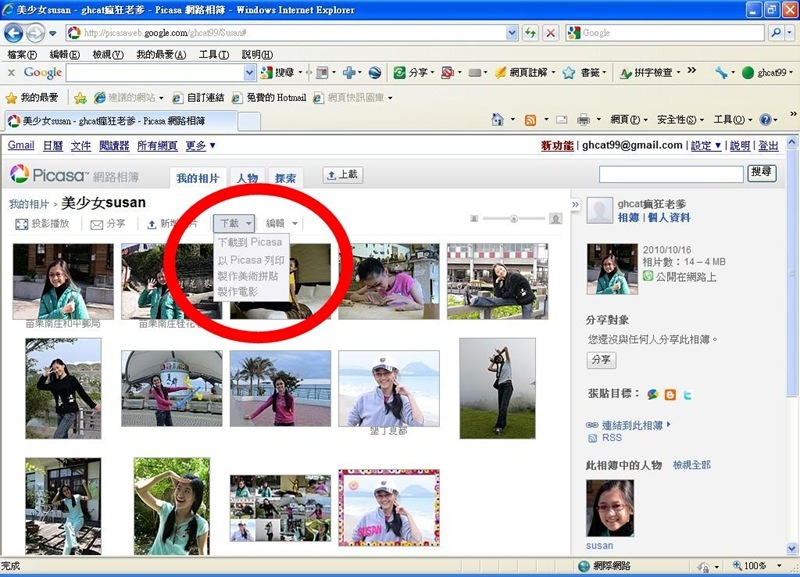Click the 上載 upload button

pyautogui.click(x=342, y=175)
